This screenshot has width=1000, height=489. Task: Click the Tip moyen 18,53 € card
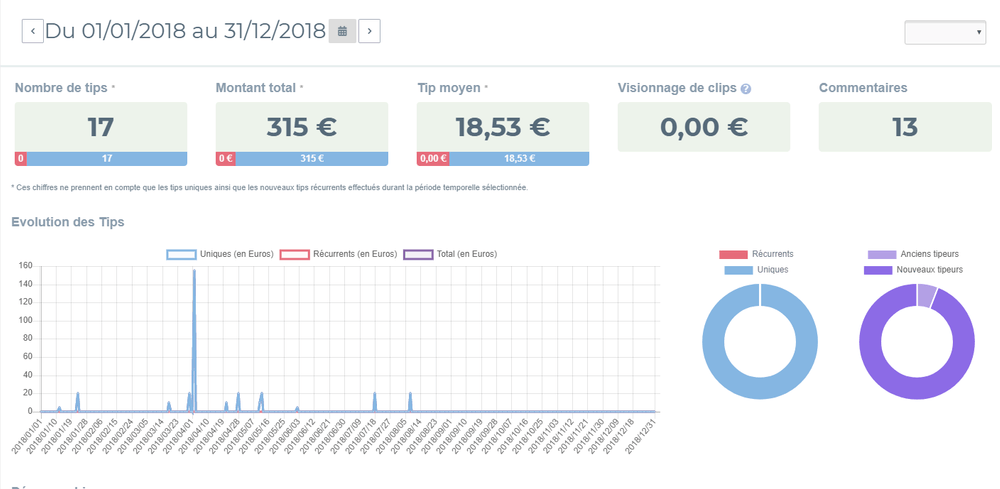(x=503, y=127)
